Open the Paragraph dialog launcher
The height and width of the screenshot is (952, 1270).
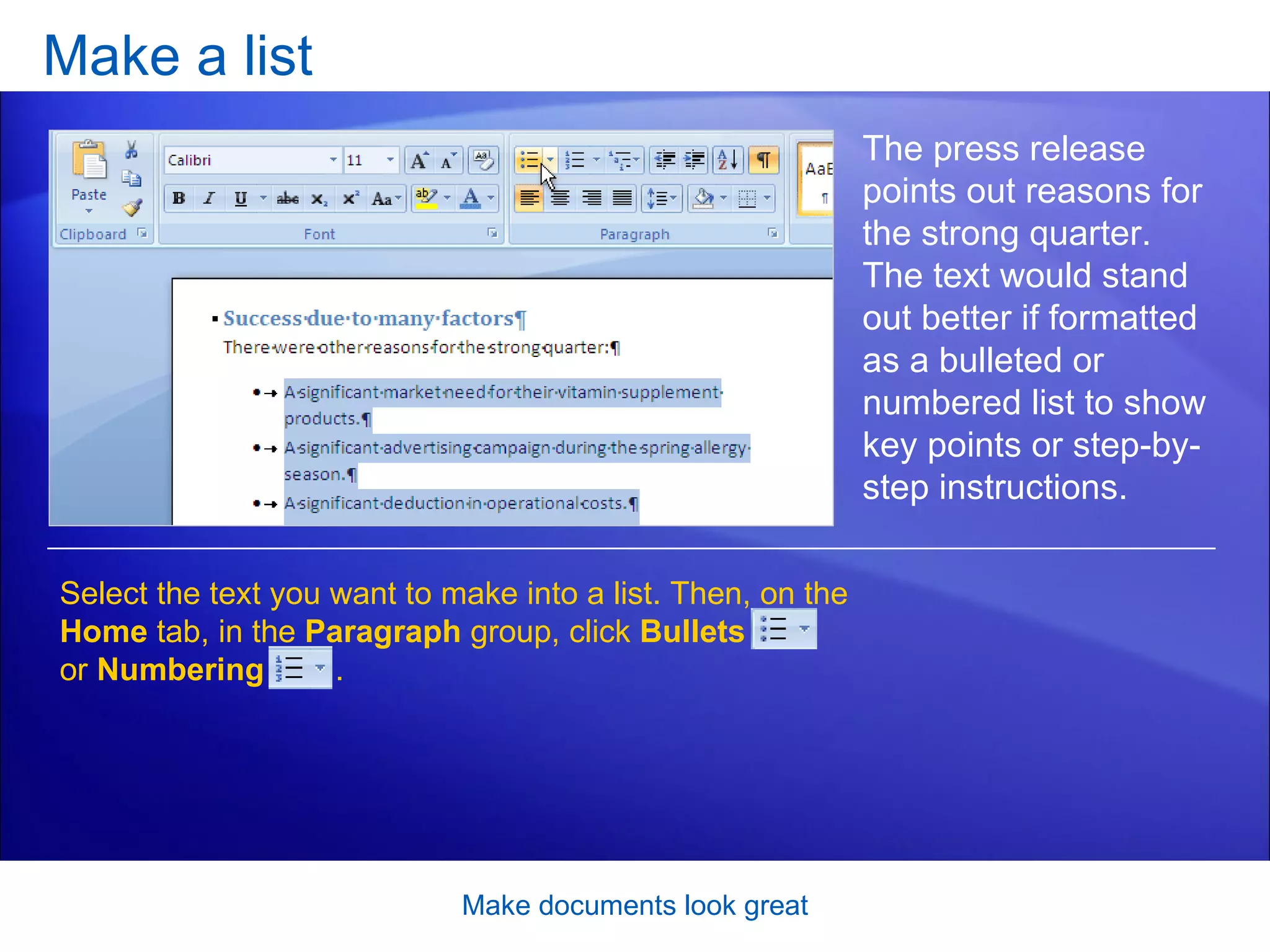773,233
